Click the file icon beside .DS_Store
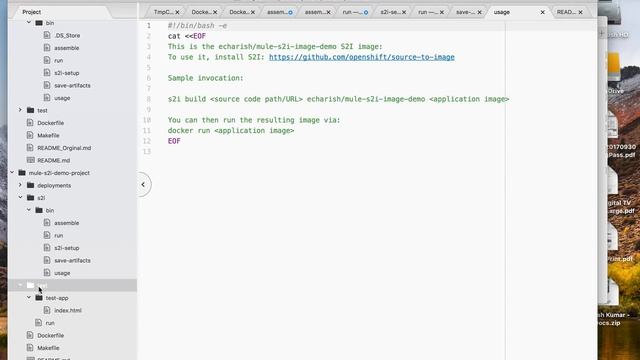Screen dimensions: 640x360 tap(47, 35)
